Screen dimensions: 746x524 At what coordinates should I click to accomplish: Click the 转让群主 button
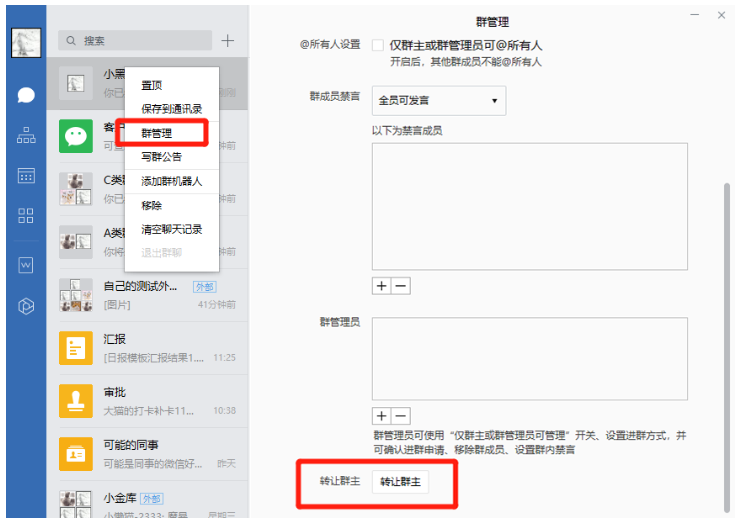coord(400,482)
